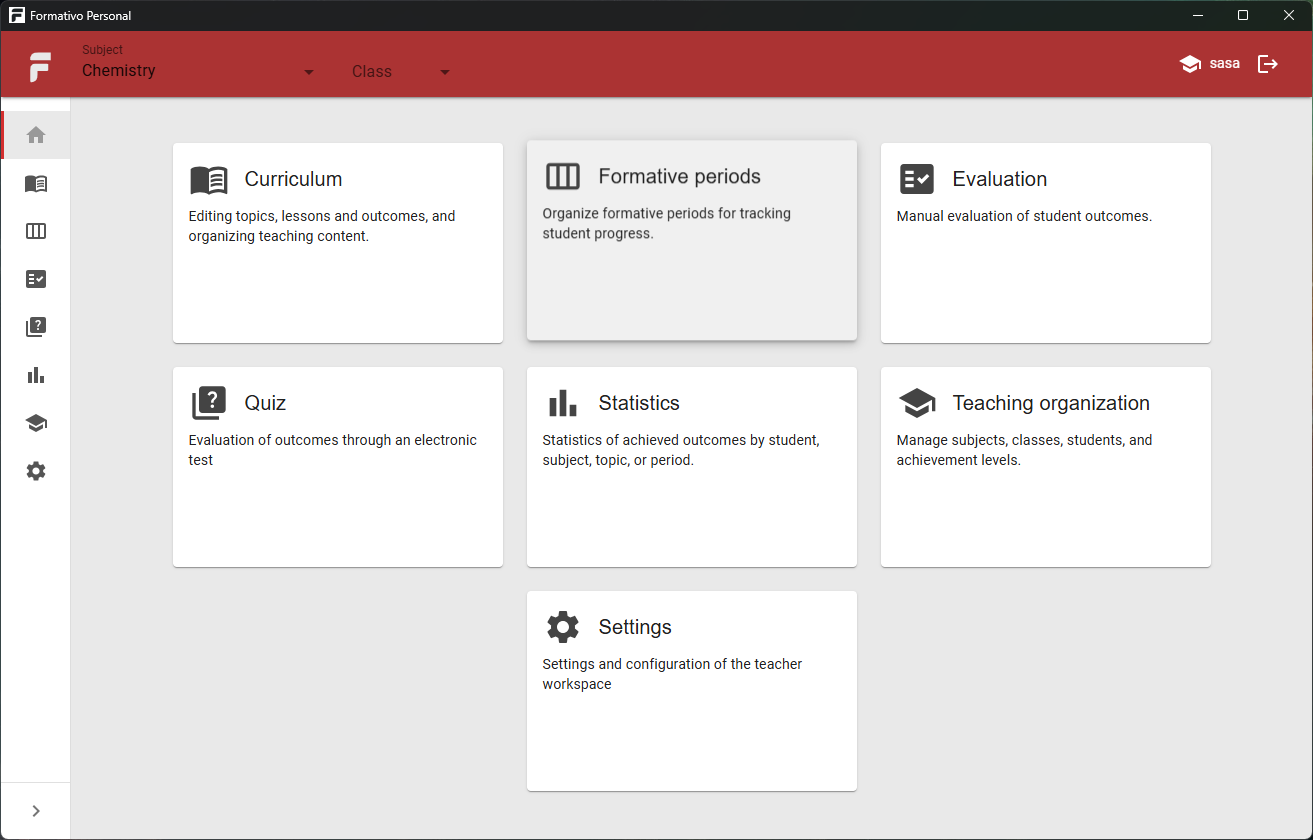Open Formative periods columns icon in sidebar
Image resolution: width=1313 pixels, height=840 pixels.
pos(36,231)
